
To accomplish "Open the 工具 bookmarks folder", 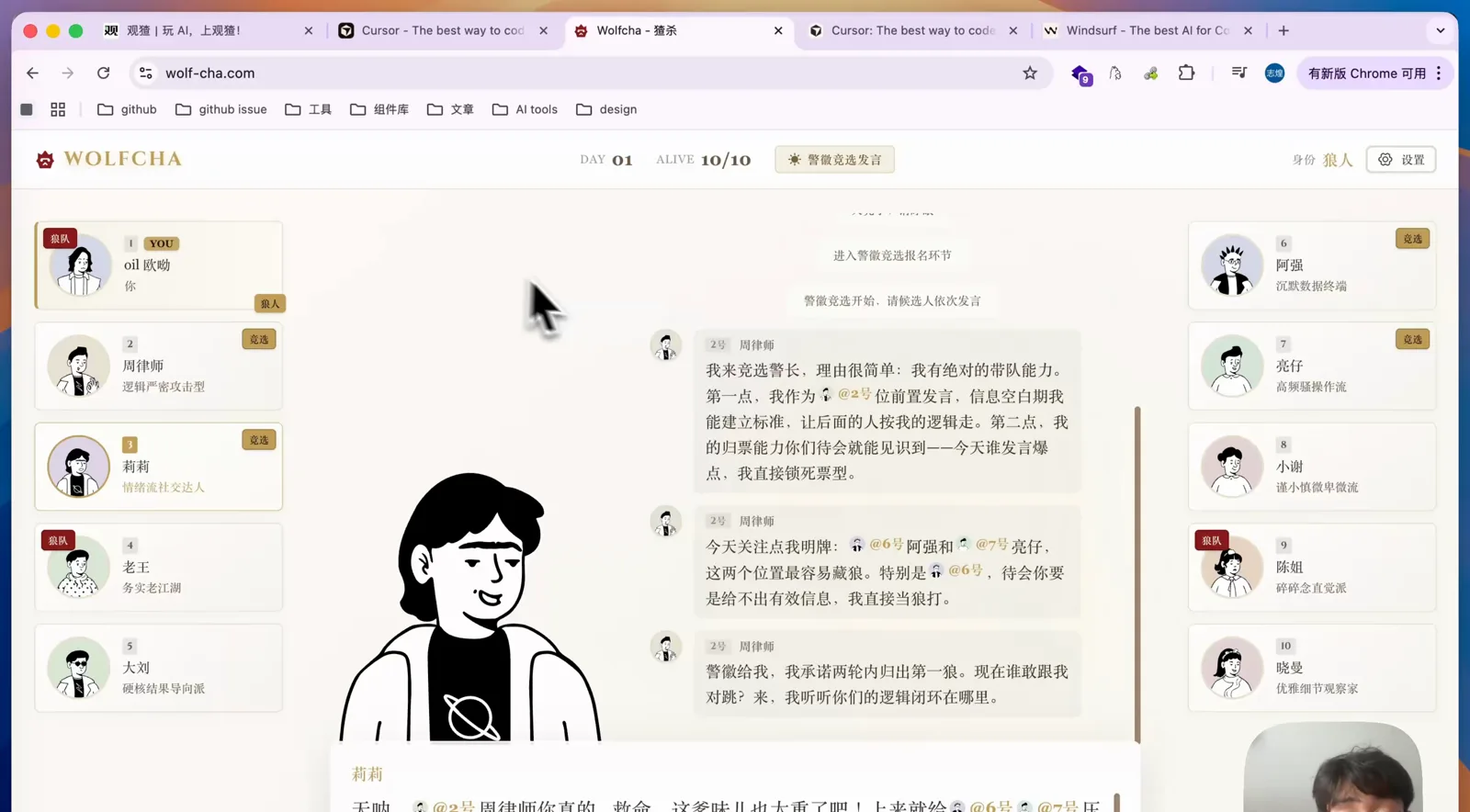I will pos(308,109).
